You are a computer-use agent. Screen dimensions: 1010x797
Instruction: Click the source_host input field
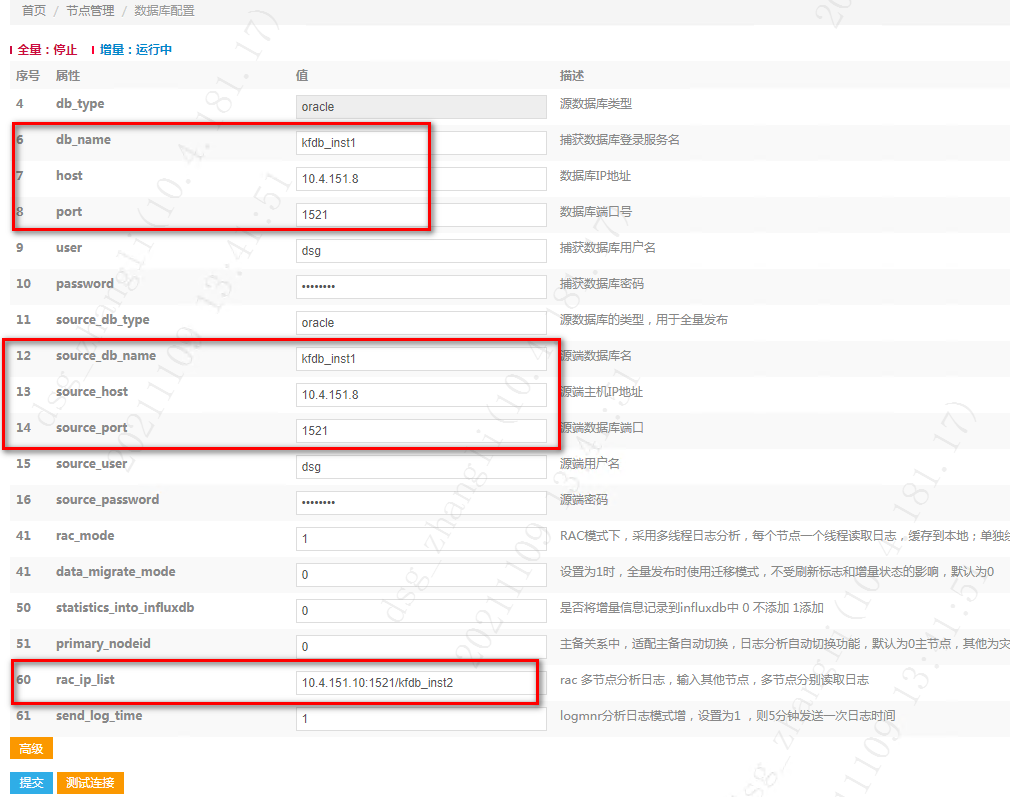coord(420,395)
